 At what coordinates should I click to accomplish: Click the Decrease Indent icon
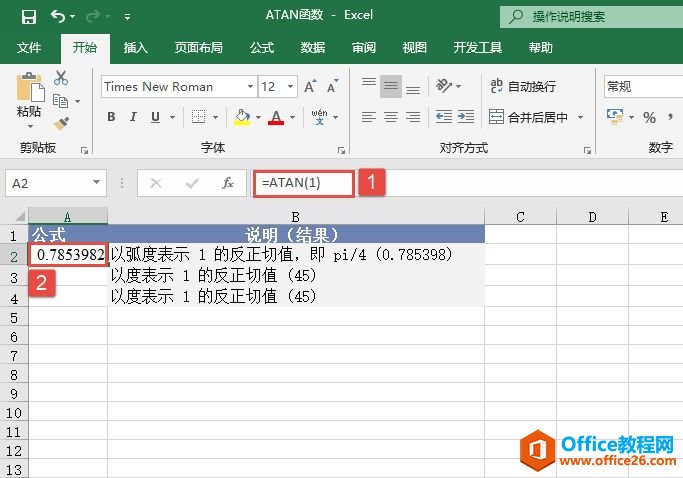pos(443,117)
